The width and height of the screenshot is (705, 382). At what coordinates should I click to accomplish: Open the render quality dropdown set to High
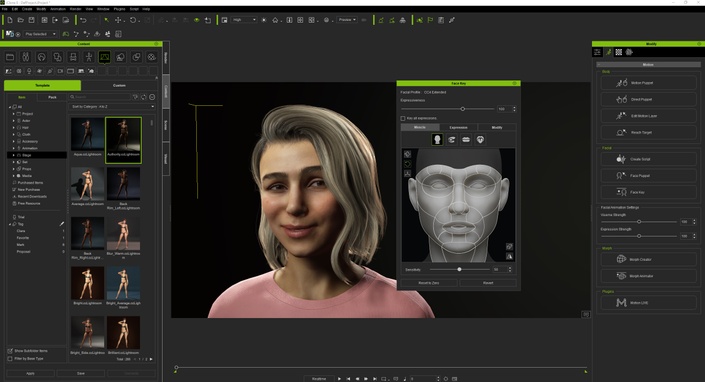244,20
